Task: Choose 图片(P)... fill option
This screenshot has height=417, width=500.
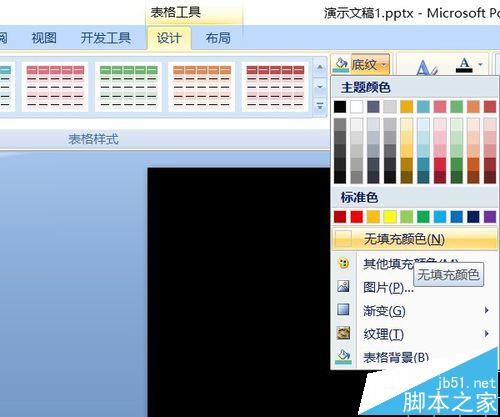Action: 389,287
